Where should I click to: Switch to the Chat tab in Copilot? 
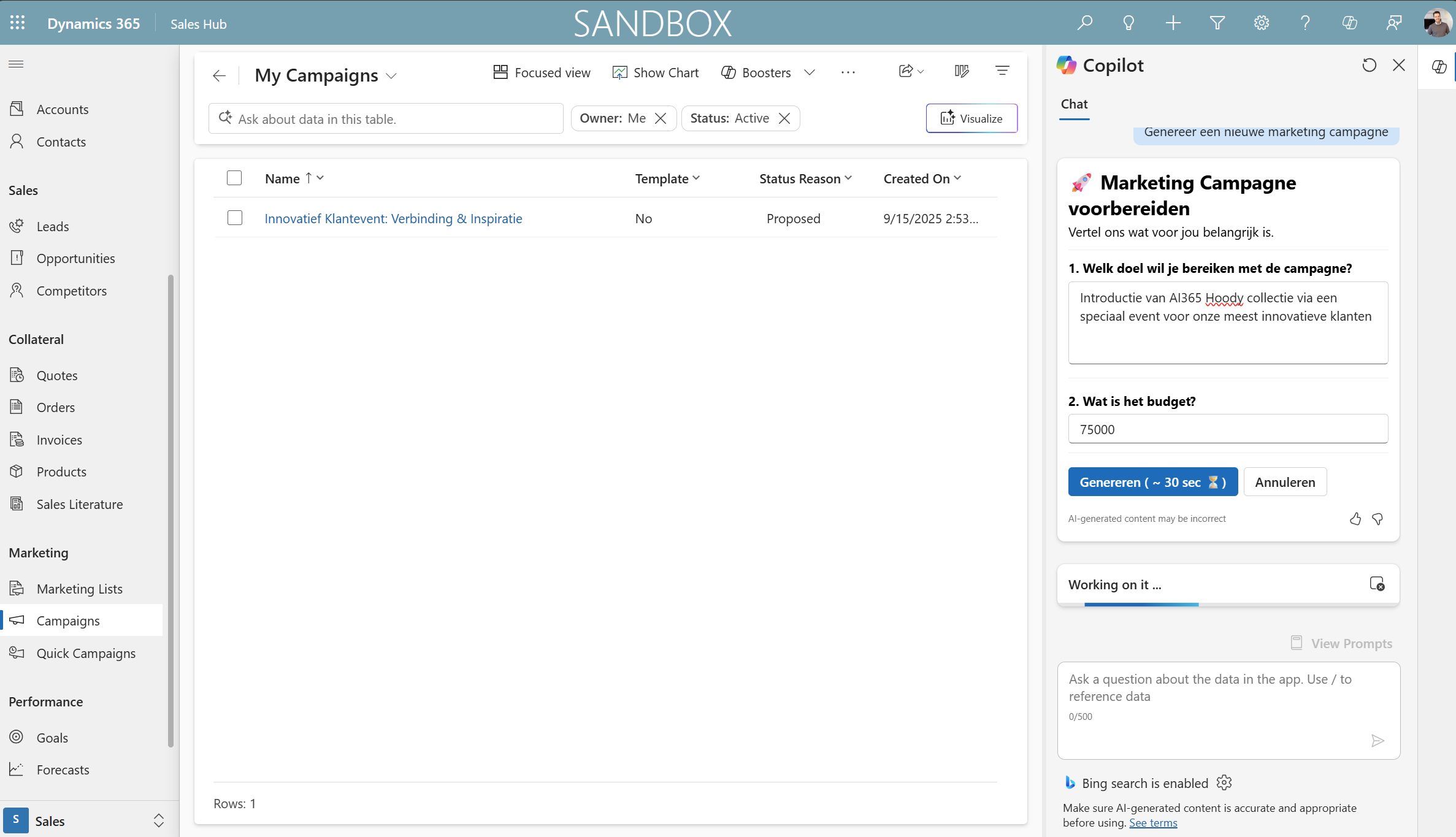1074,104
